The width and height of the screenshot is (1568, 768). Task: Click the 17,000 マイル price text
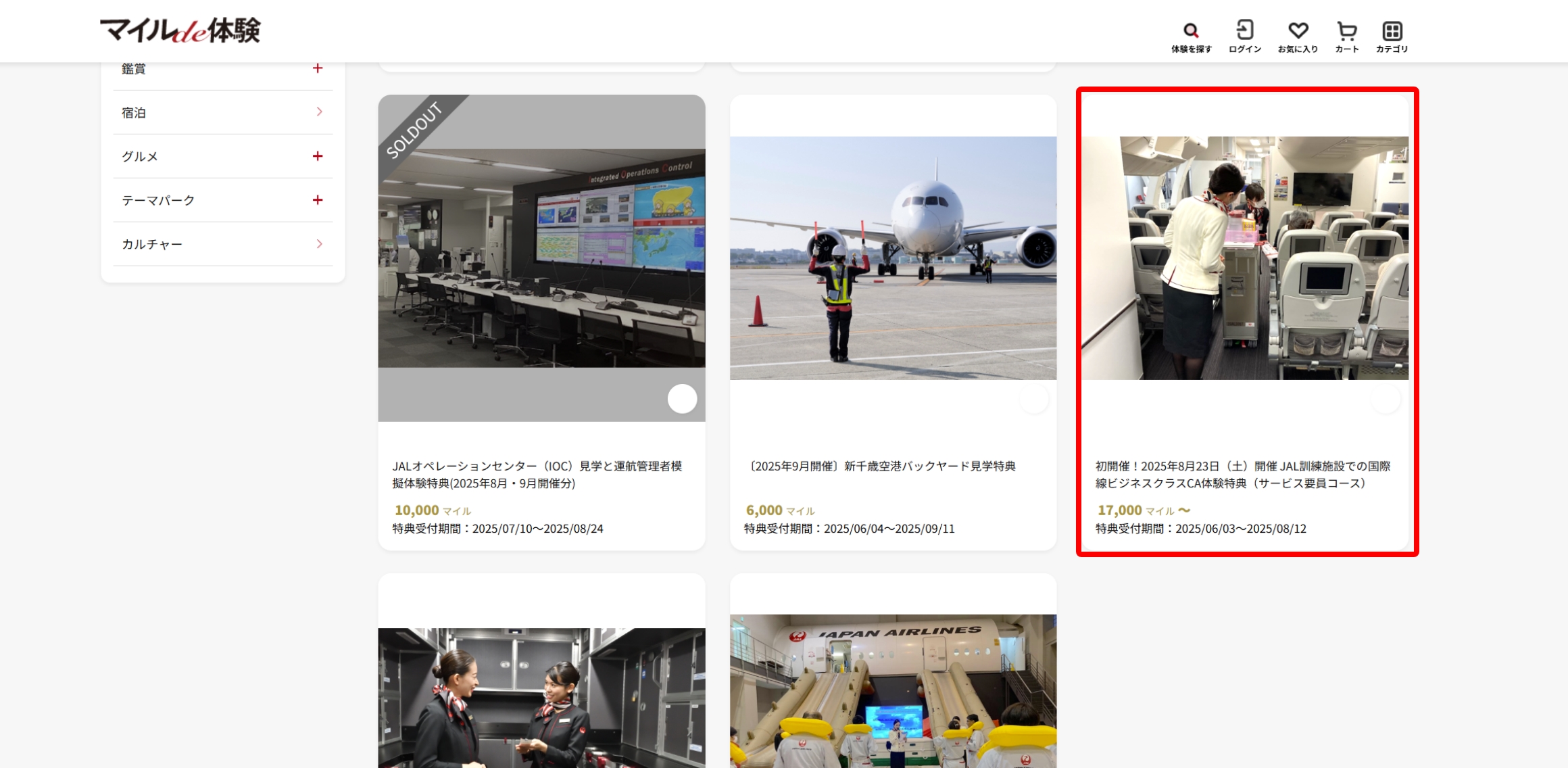coord(1144,510)
